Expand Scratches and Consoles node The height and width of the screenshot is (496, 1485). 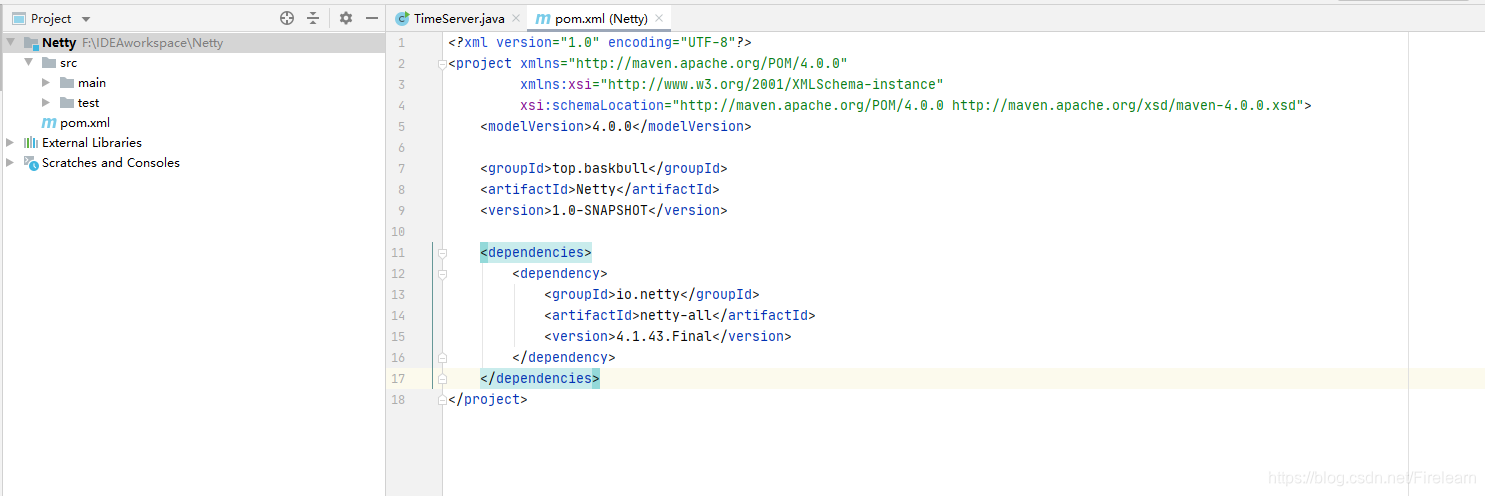click(11, 162)
